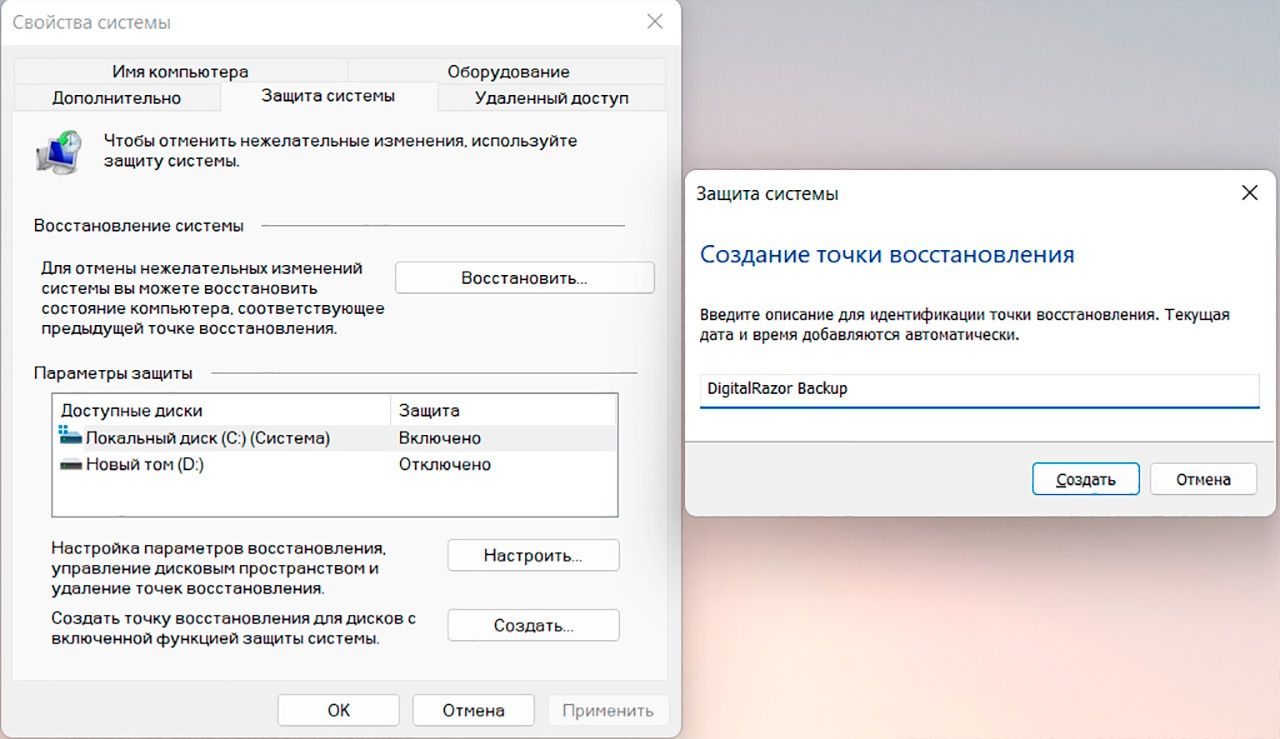Open the Оборудование tab
1280x739 pixels.
(x=508, y=72)
